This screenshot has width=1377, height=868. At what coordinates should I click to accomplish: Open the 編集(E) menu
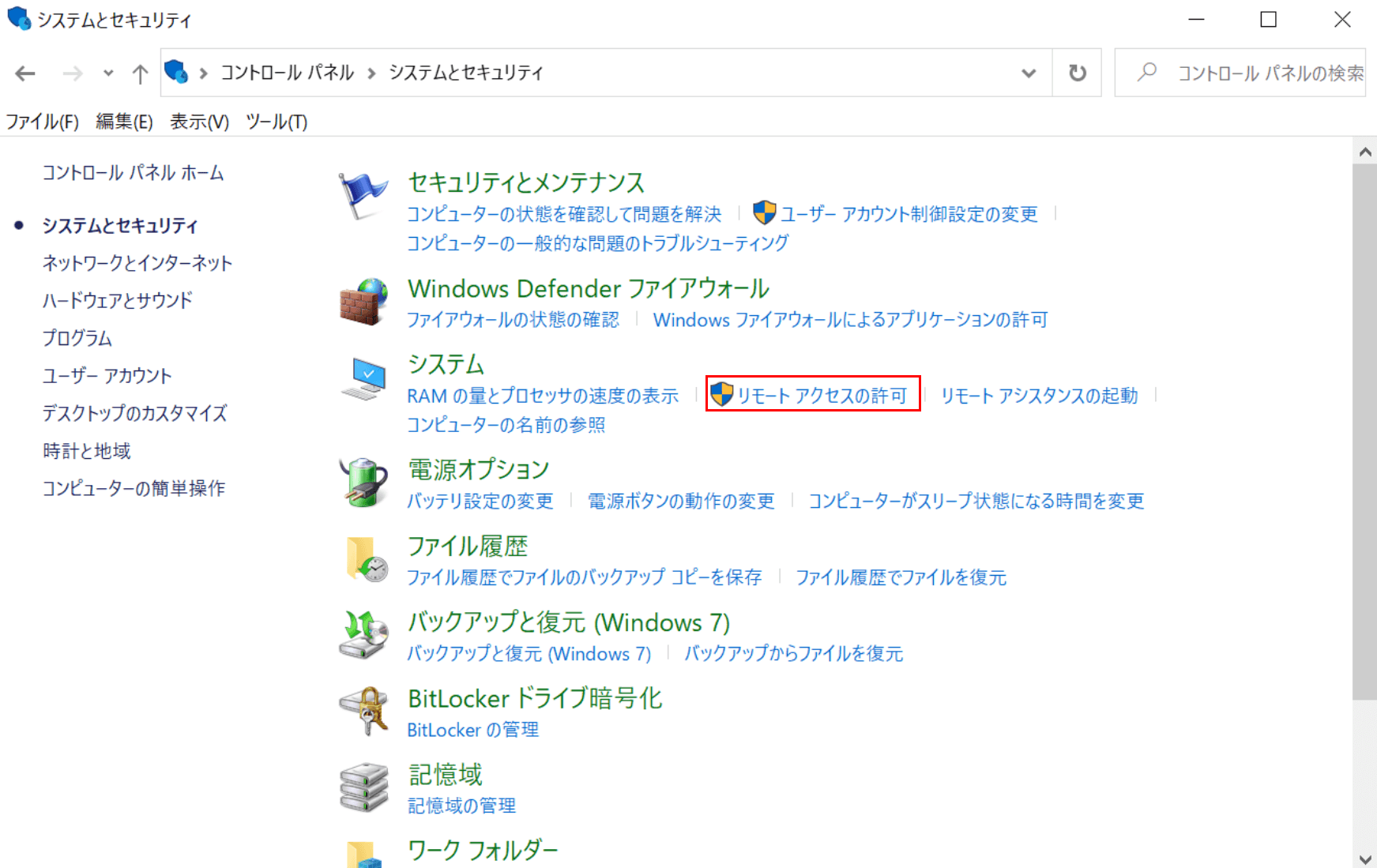point(124,122)
